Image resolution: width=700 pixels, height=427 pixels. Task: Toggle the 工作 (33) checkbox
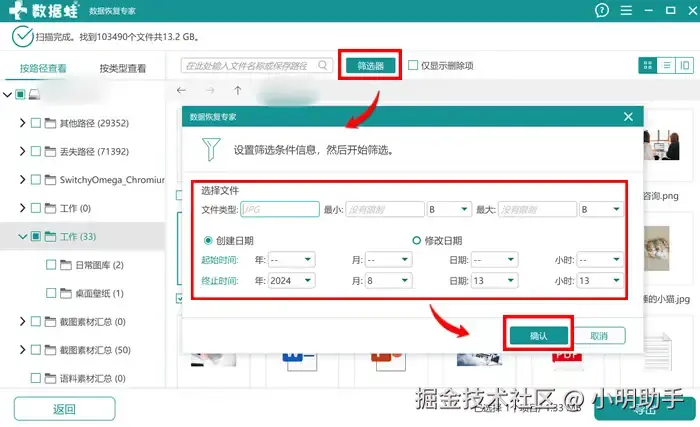[x=36, y=236]
